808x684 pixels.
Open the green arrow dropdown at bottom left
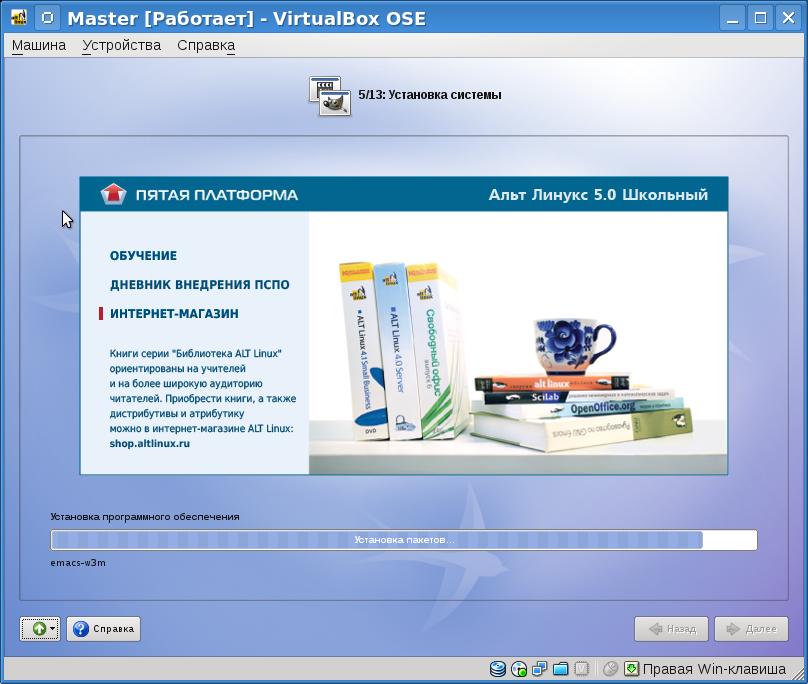point(40,629)
